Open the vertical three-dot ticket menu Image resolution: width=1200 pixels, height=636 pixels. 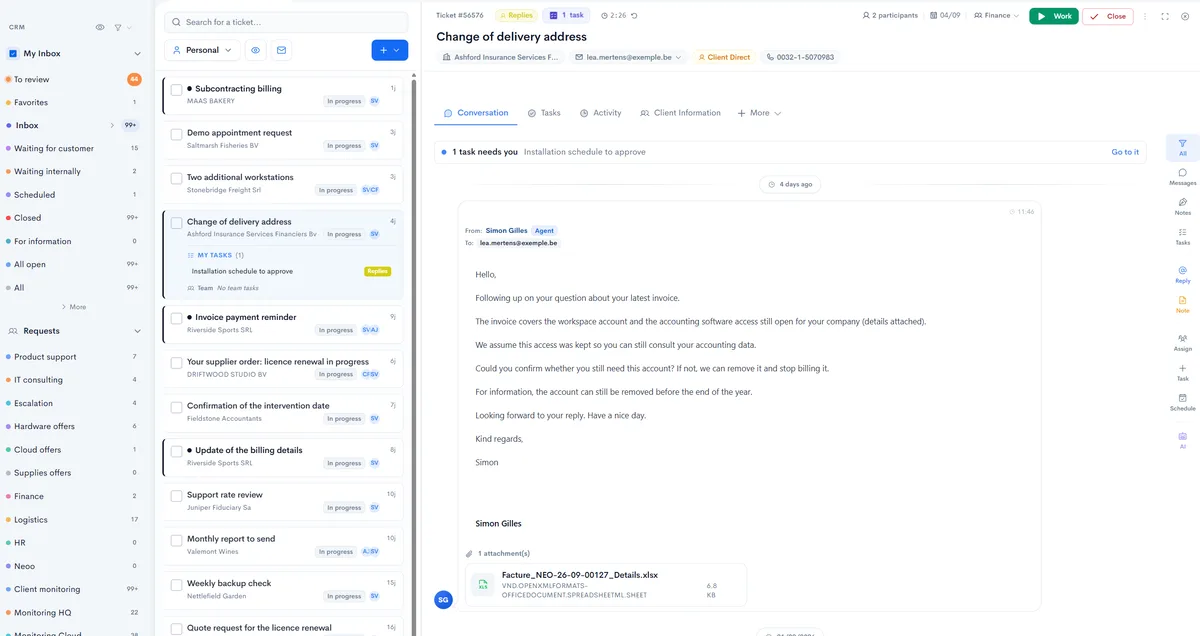click(x=1145, y=16)
